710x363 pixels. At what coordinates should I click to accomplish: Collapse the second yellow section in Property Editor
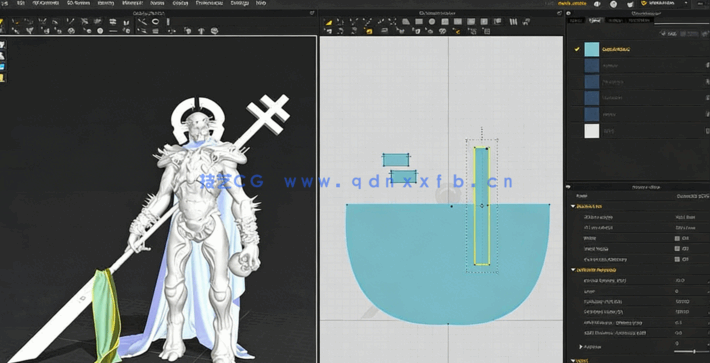pos(573,270)
